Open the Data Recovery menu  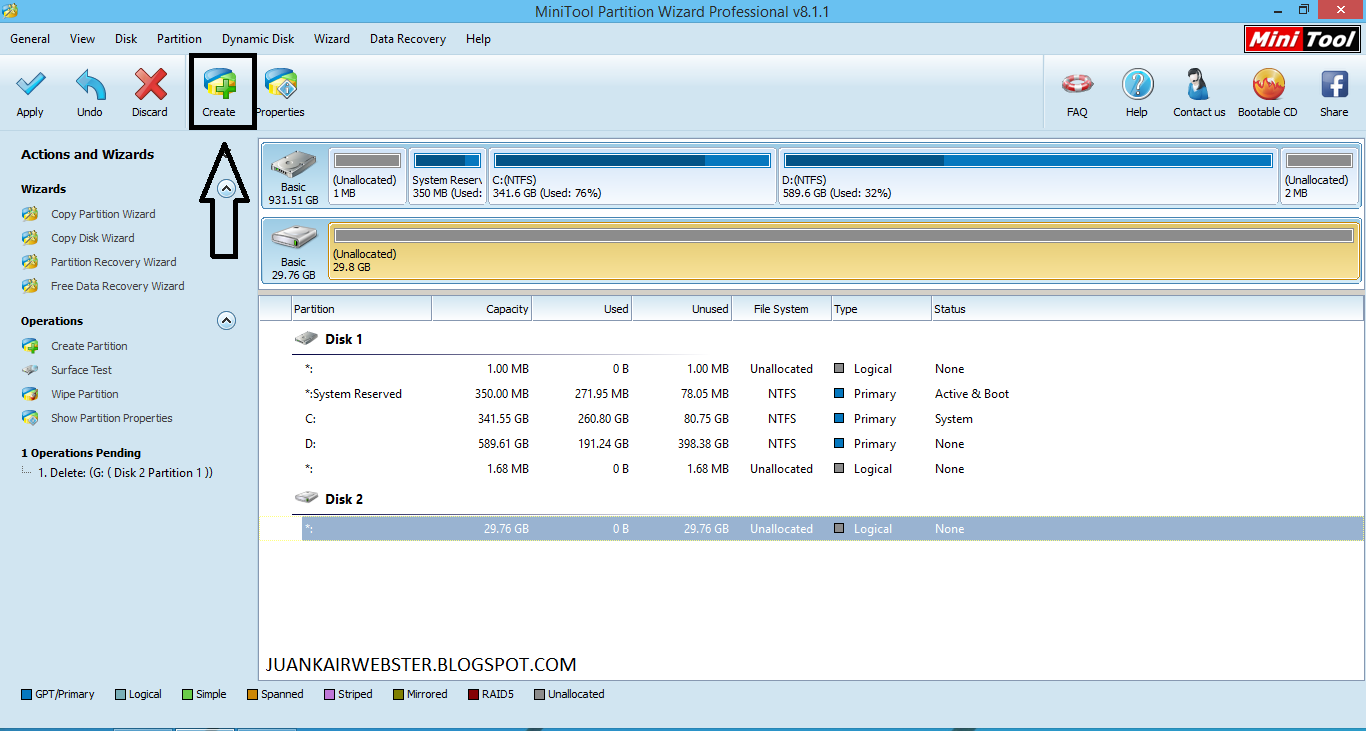click(408, 39)
